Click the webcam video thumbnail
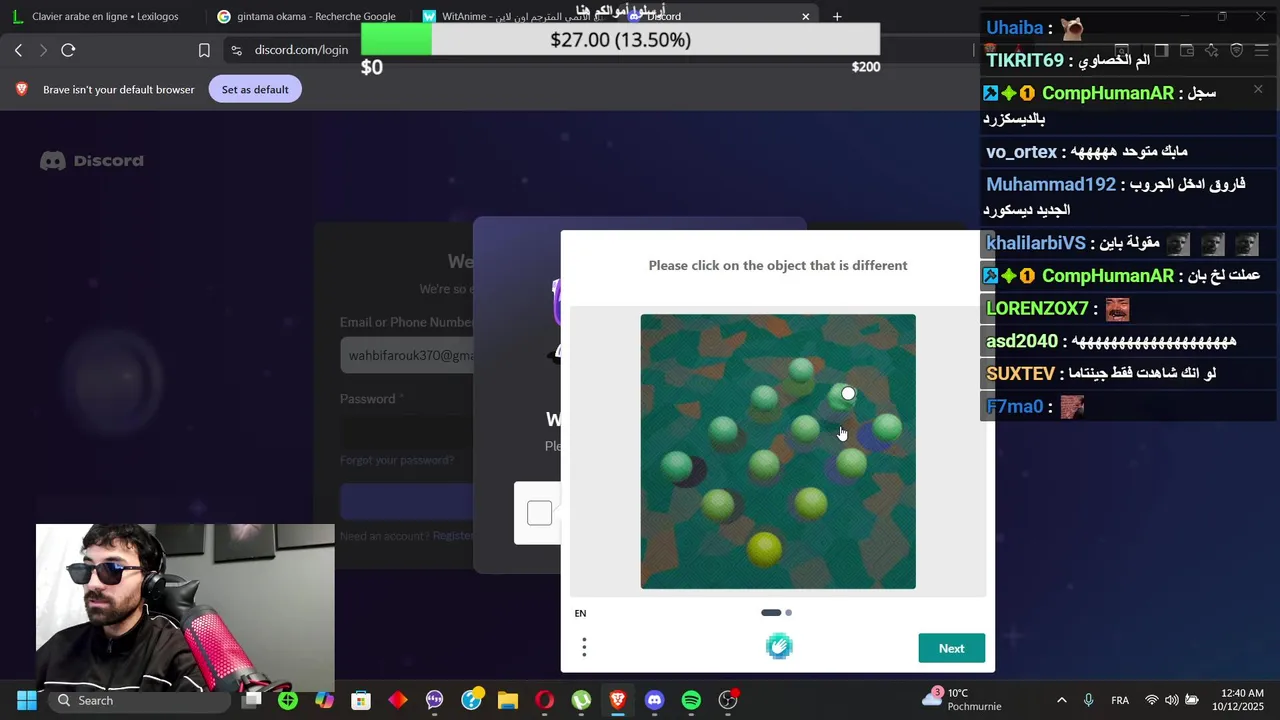The height and width of the screenshot is (720, 1280). pyautogui.click(x=185, y=608)
